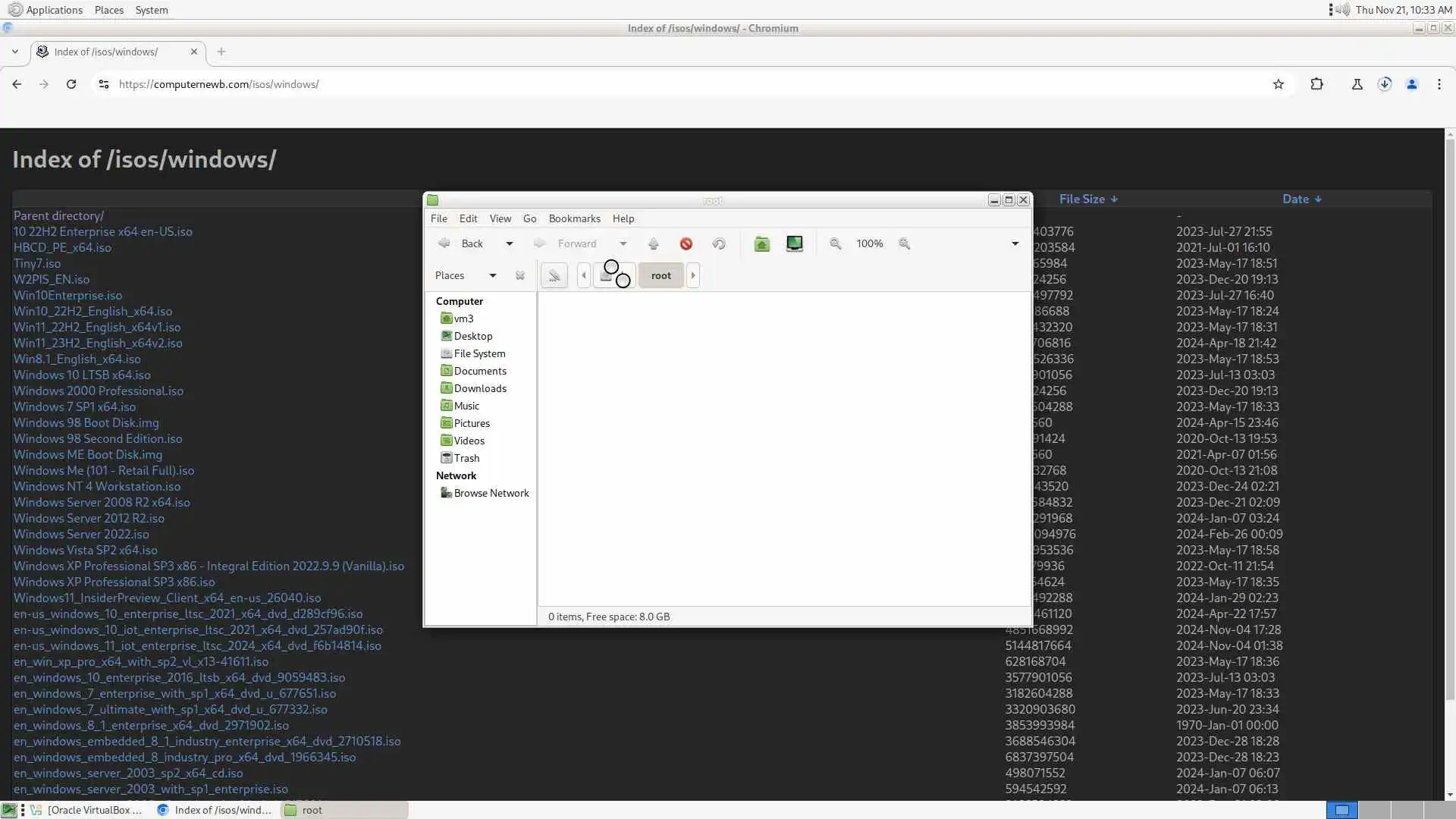Click the Computer toolbar icon
This screenshot has width=1456, height=819.
click(794, 243)
